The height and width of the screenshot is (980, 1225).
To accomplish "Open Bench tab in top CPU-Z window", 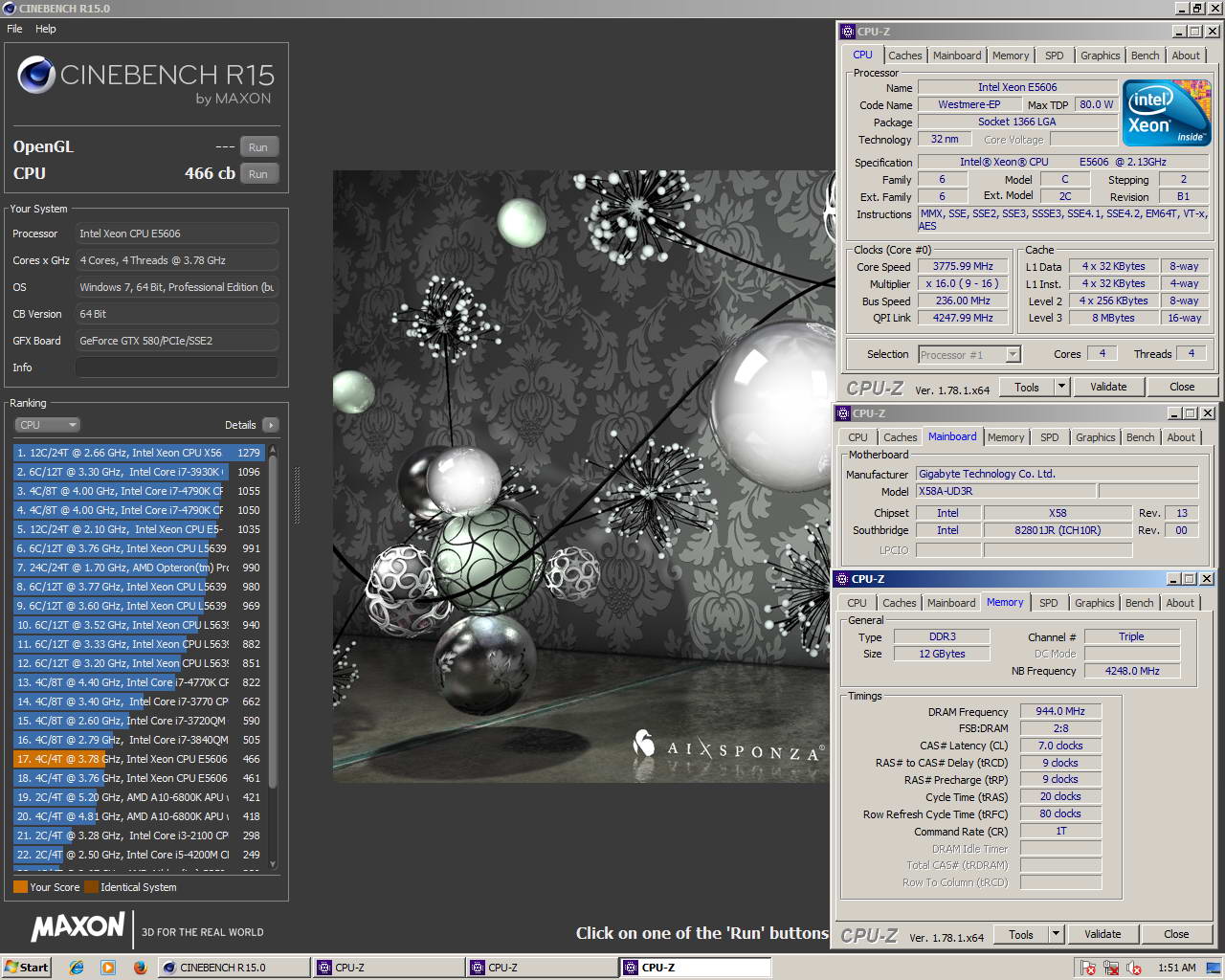I will coord(1146,56).
